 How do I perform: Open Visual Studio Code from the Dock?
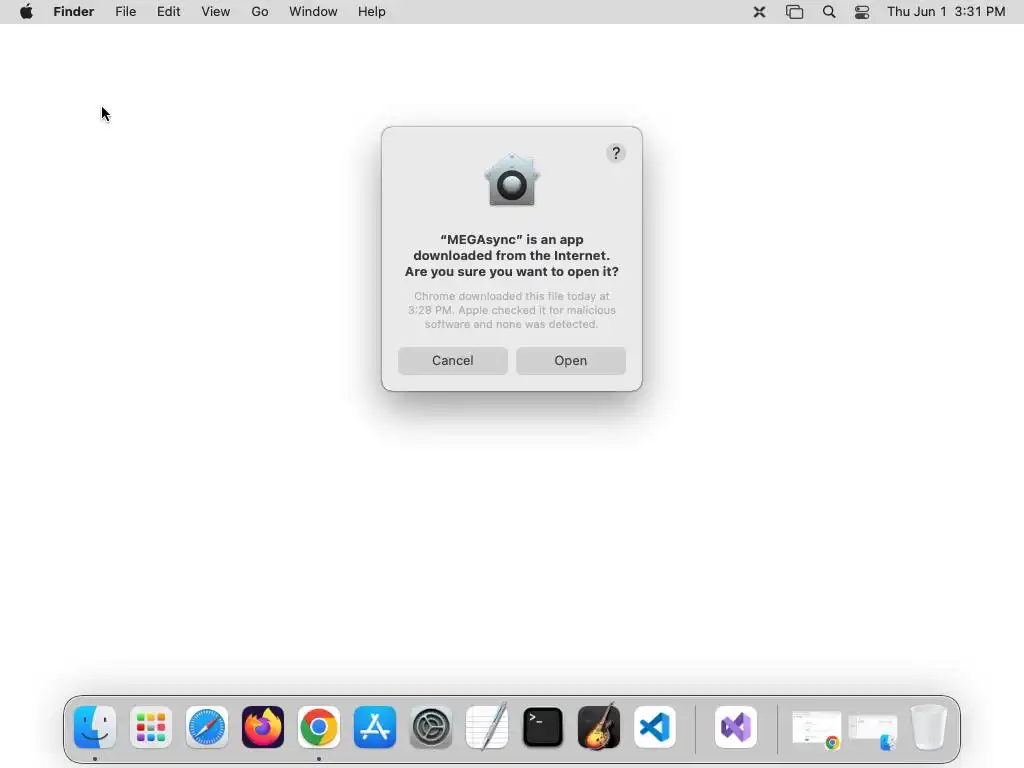(x=655, y=727)
